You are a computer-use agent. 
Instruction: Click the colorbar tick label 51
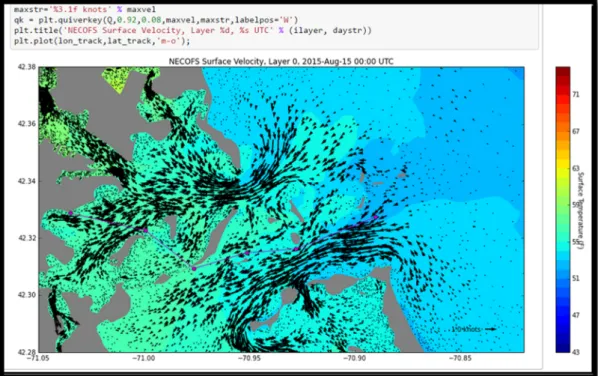576,278
